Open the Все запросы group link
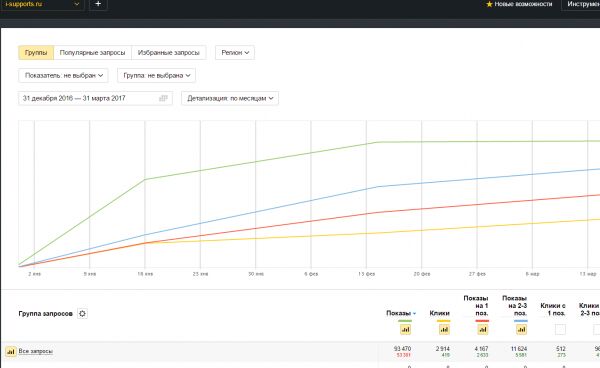This screenshot has width=600, height=368. tap(36, 351)
